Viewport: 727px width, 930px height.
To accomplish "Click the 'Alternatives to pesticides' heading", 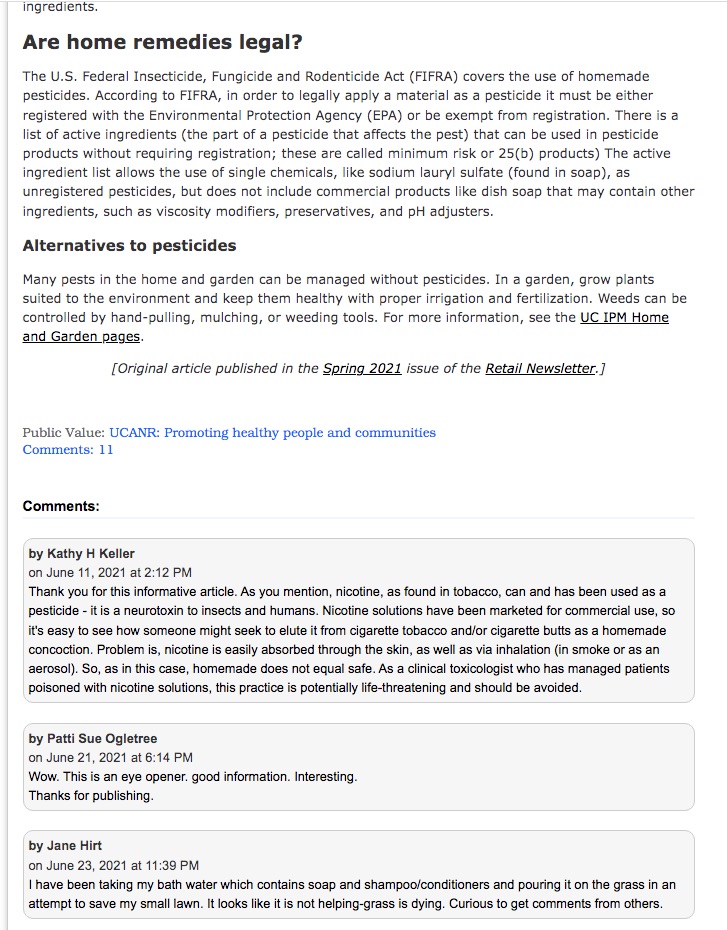I will (129, 246).
